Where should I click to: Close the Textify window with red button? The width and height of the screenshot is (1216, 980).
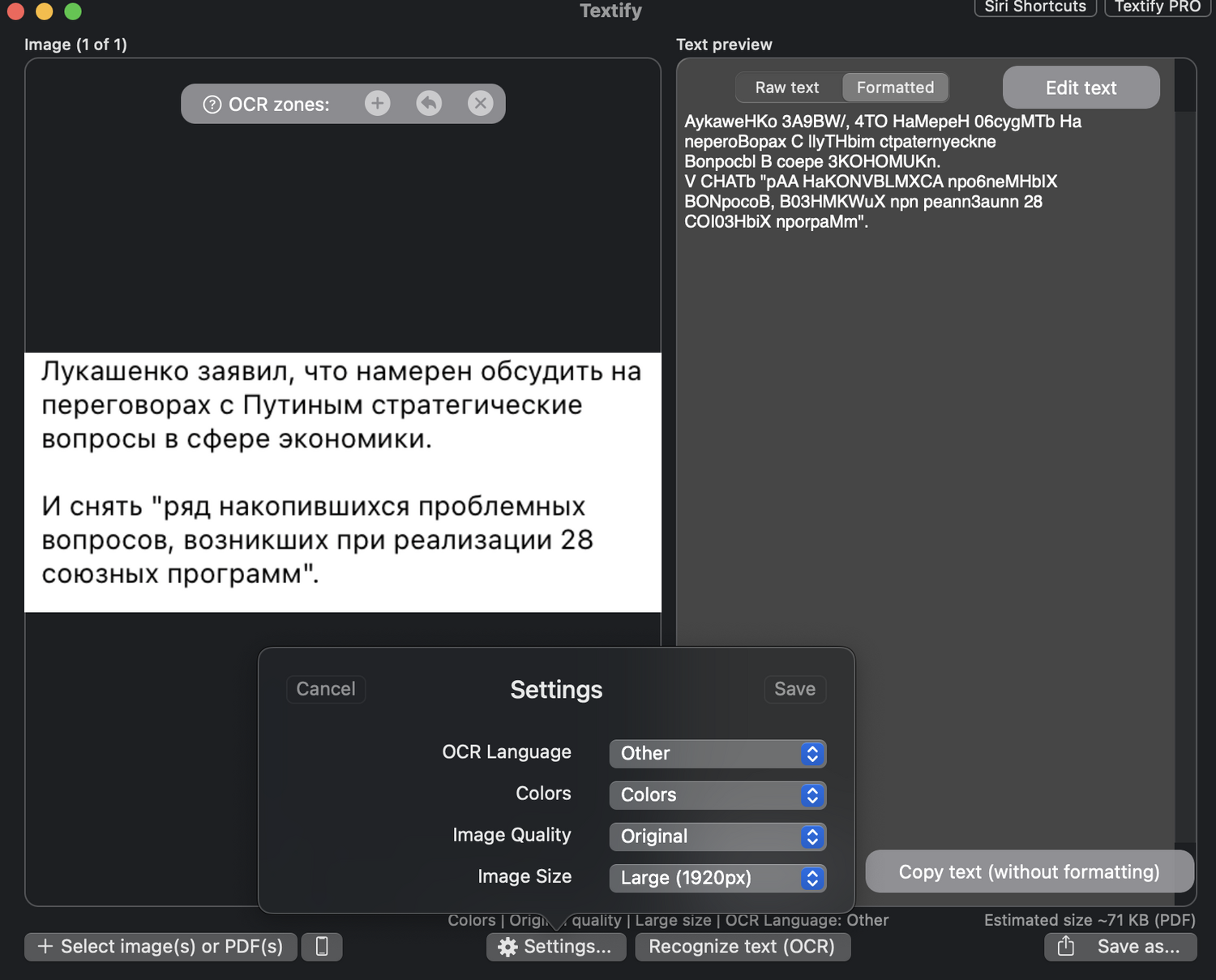pos(15,11)
